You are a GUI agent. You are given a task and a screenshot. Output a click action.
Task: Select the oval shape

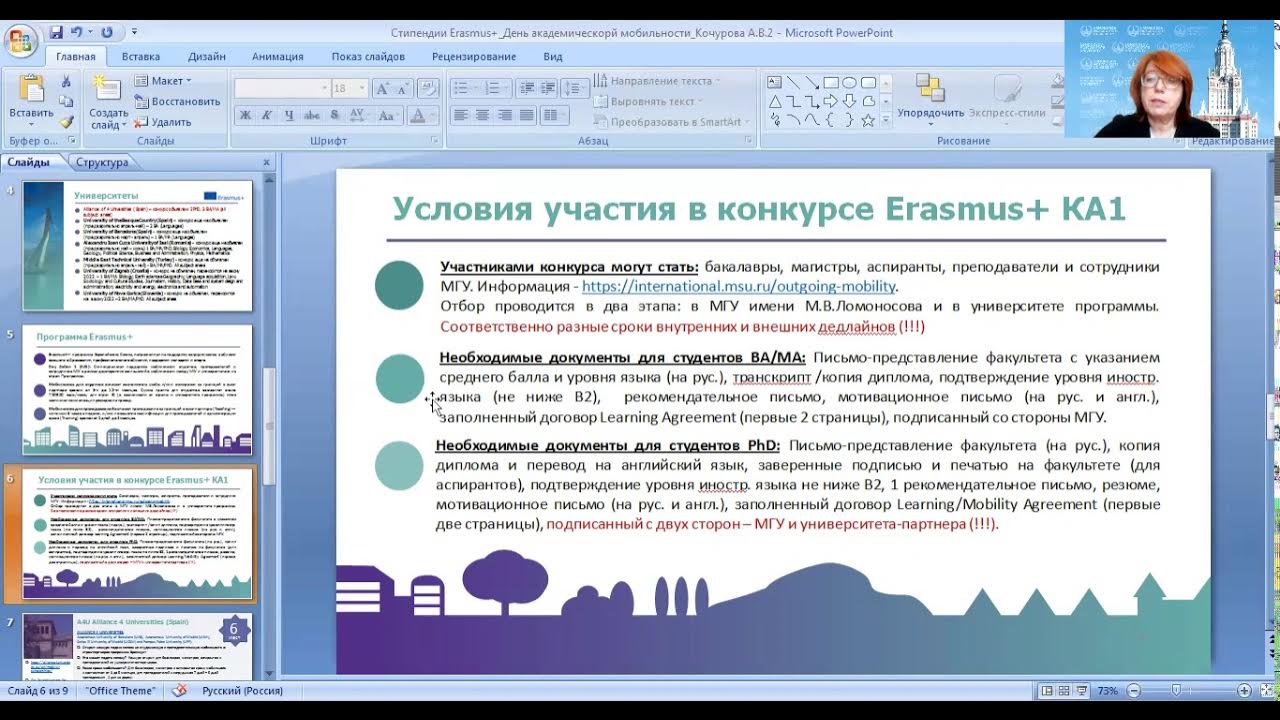click(x=849, y=83)
